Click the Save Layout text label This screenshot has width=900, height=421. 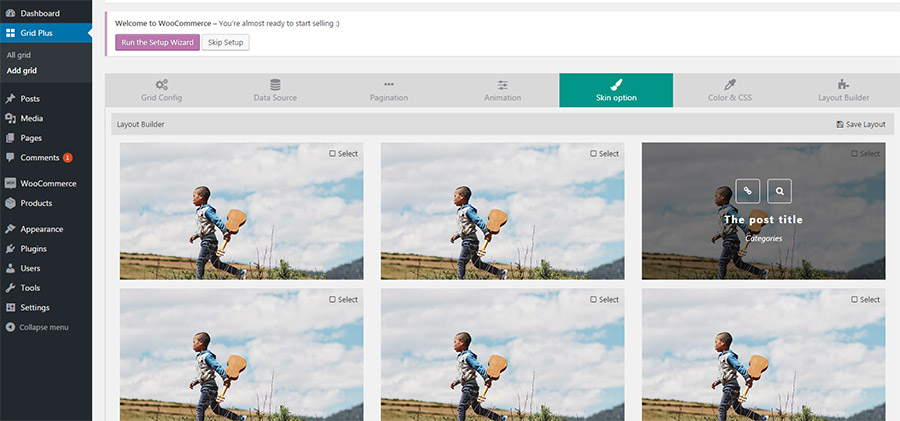(x=866, y=124)
